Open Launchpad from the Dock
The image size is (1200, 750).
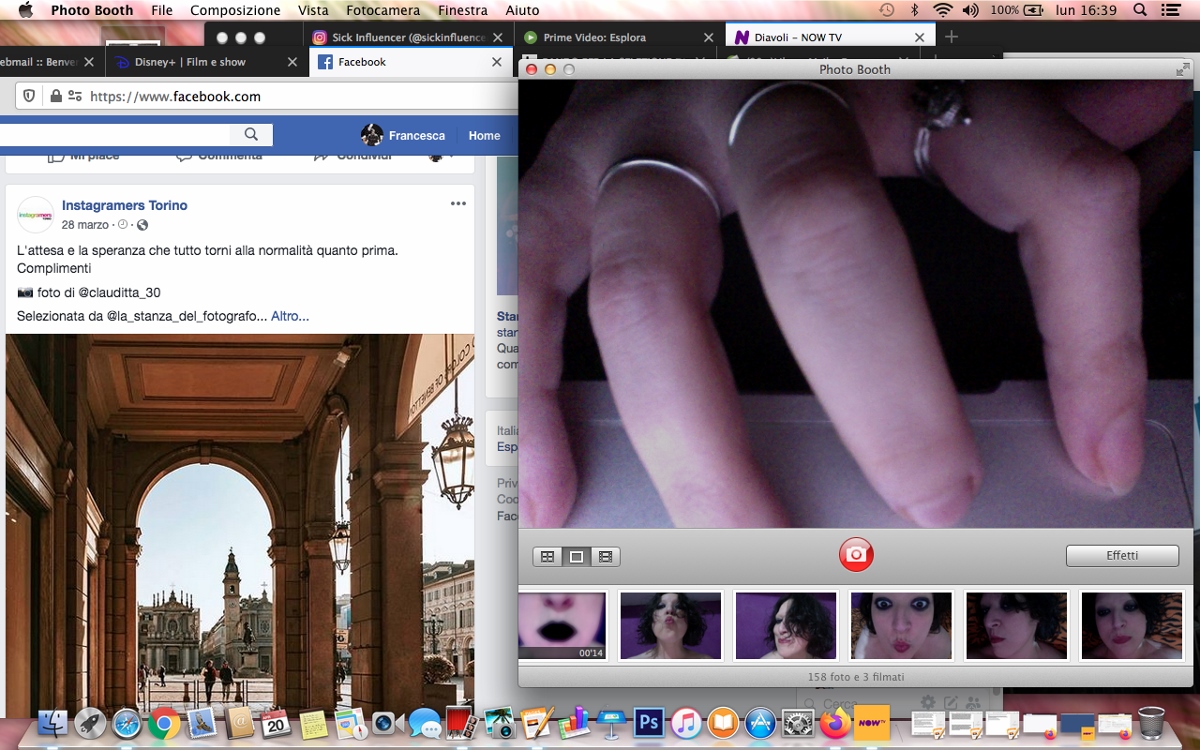pos(89,723)
